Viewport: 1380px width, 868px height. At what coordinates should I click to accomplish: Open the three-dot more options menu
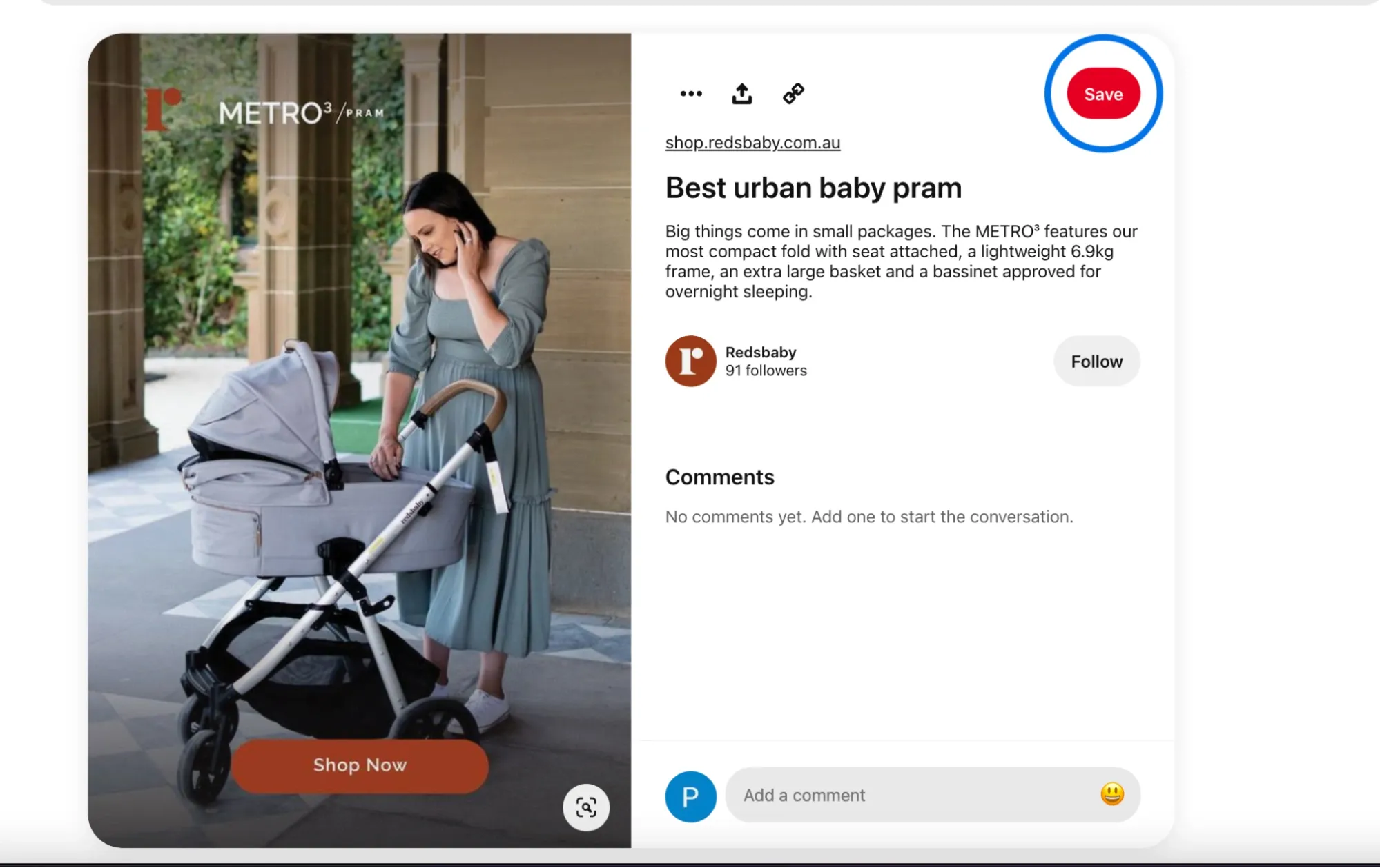[690, 94]
